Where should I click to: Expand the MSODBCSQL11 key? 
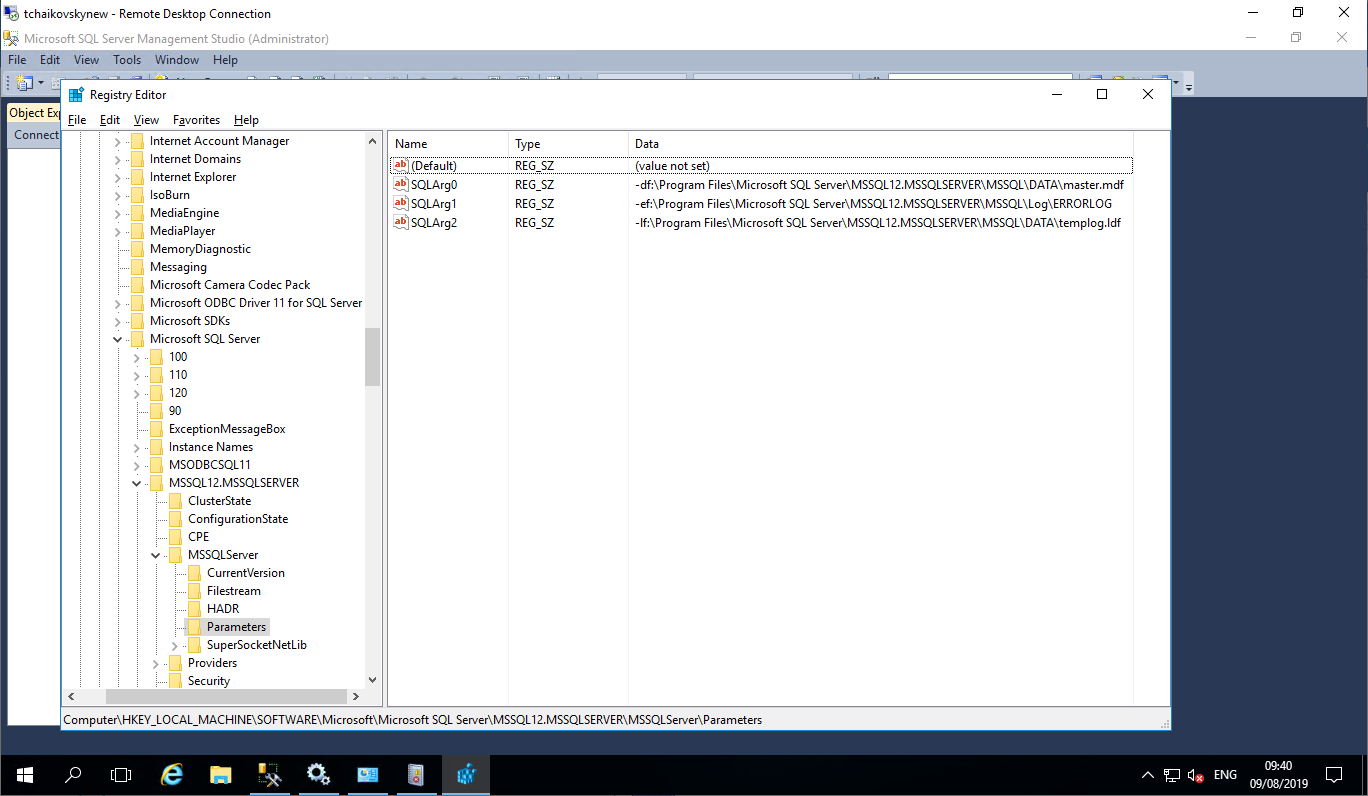click(137, 465)
